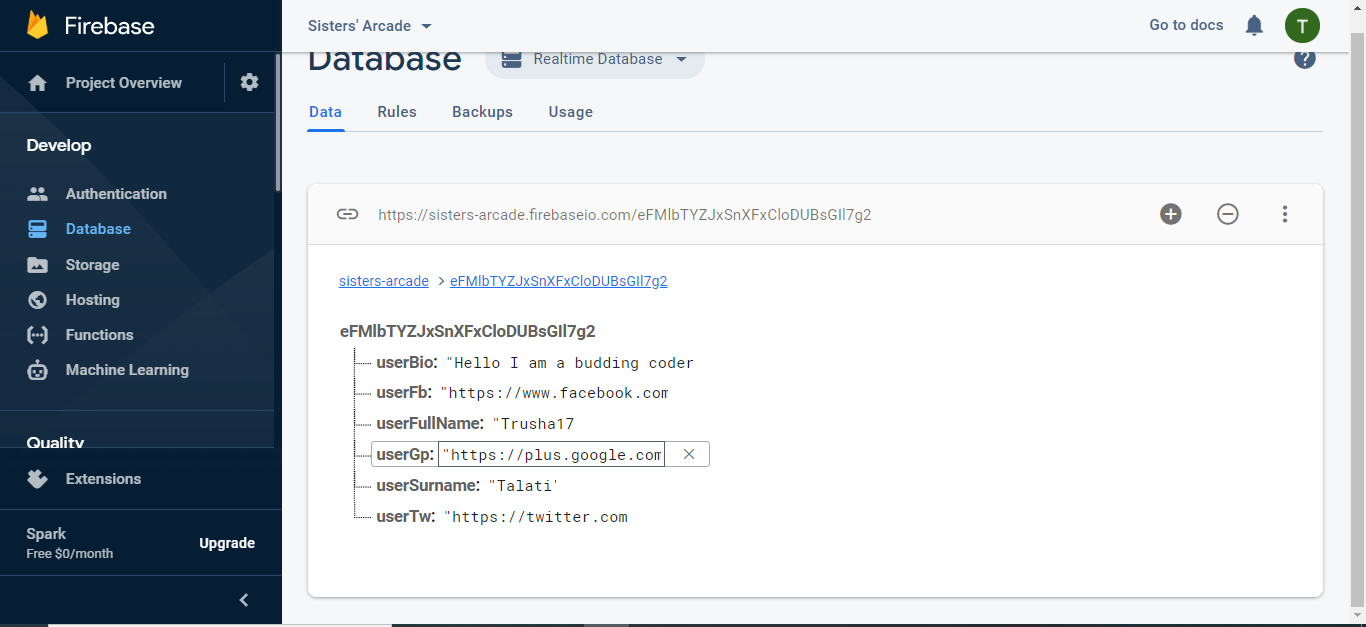Click the "Trusha17" value
This screenshot has width=1366, height=627.
click(x=533, y=424)
